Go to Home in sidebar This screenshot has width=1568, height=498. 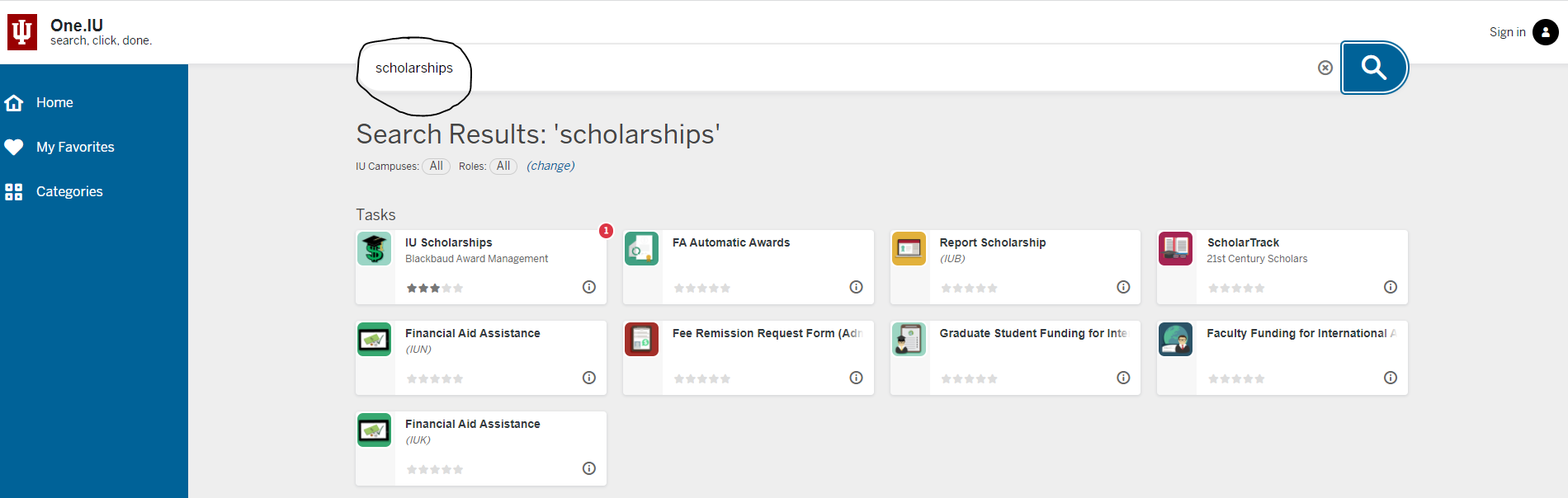click(54, 102)
